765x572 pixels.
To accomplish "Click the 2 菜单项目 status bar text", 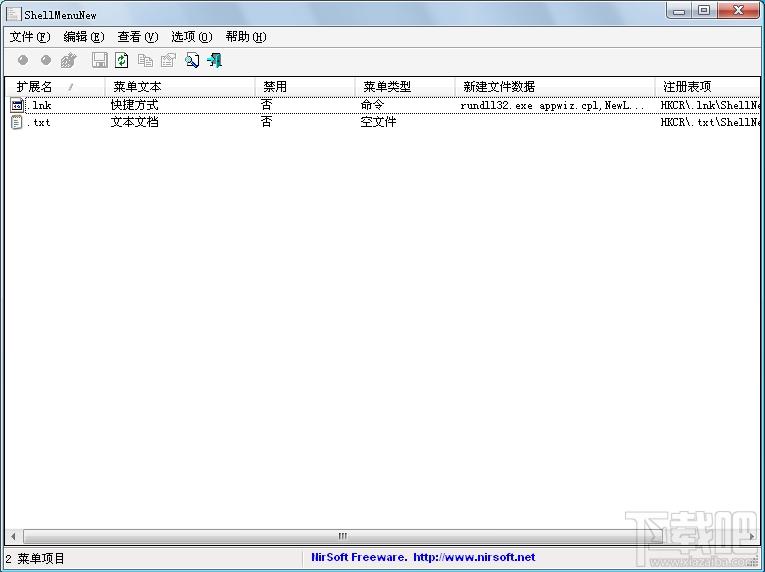I will (x=35, y=558).
